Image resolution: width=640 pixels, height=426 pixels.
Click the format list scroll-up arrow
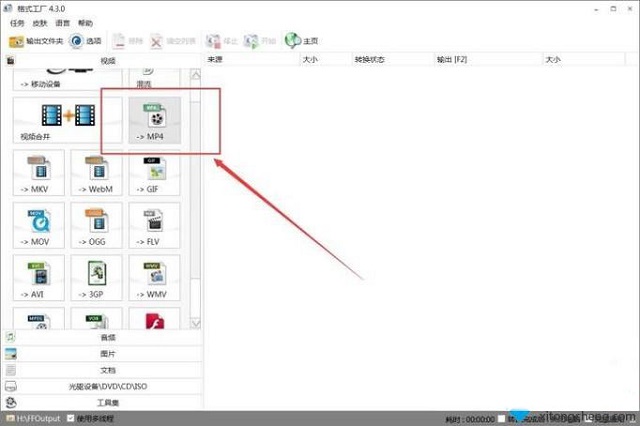[x=196, y=75]
